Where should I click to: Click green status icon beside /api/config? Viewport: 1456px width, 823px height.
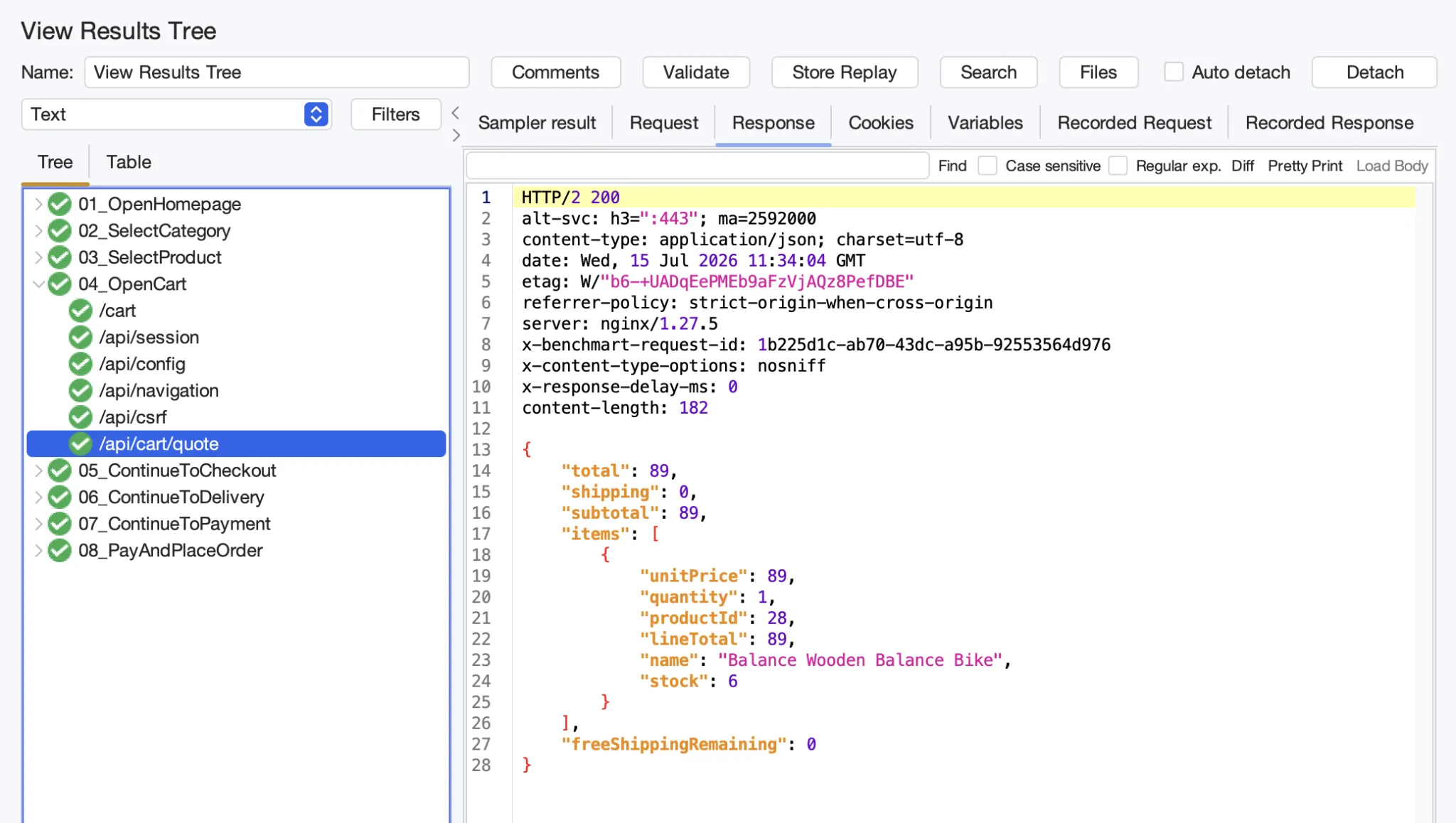pos(81,364)
